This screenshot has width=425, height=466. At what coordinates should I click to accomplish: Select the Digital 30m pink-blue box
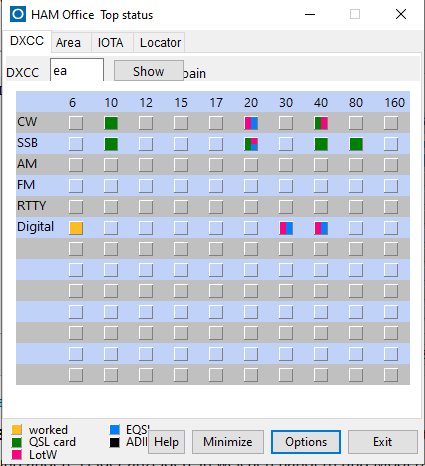[286, 228]
